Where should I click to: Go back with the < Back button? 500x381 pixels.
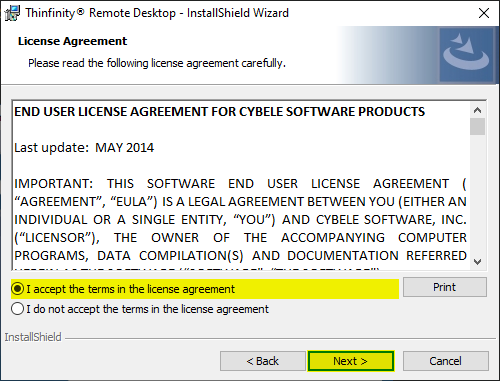point(263,361)
